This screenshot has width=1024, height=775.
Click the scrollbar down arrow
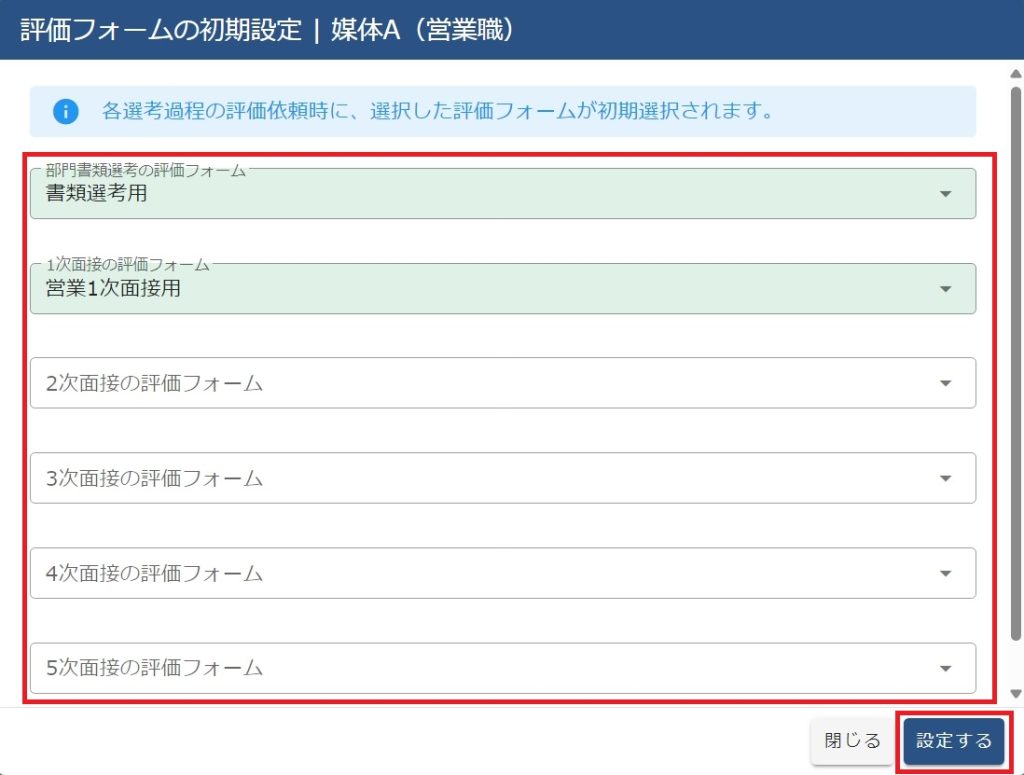(x=1016, y=693)
